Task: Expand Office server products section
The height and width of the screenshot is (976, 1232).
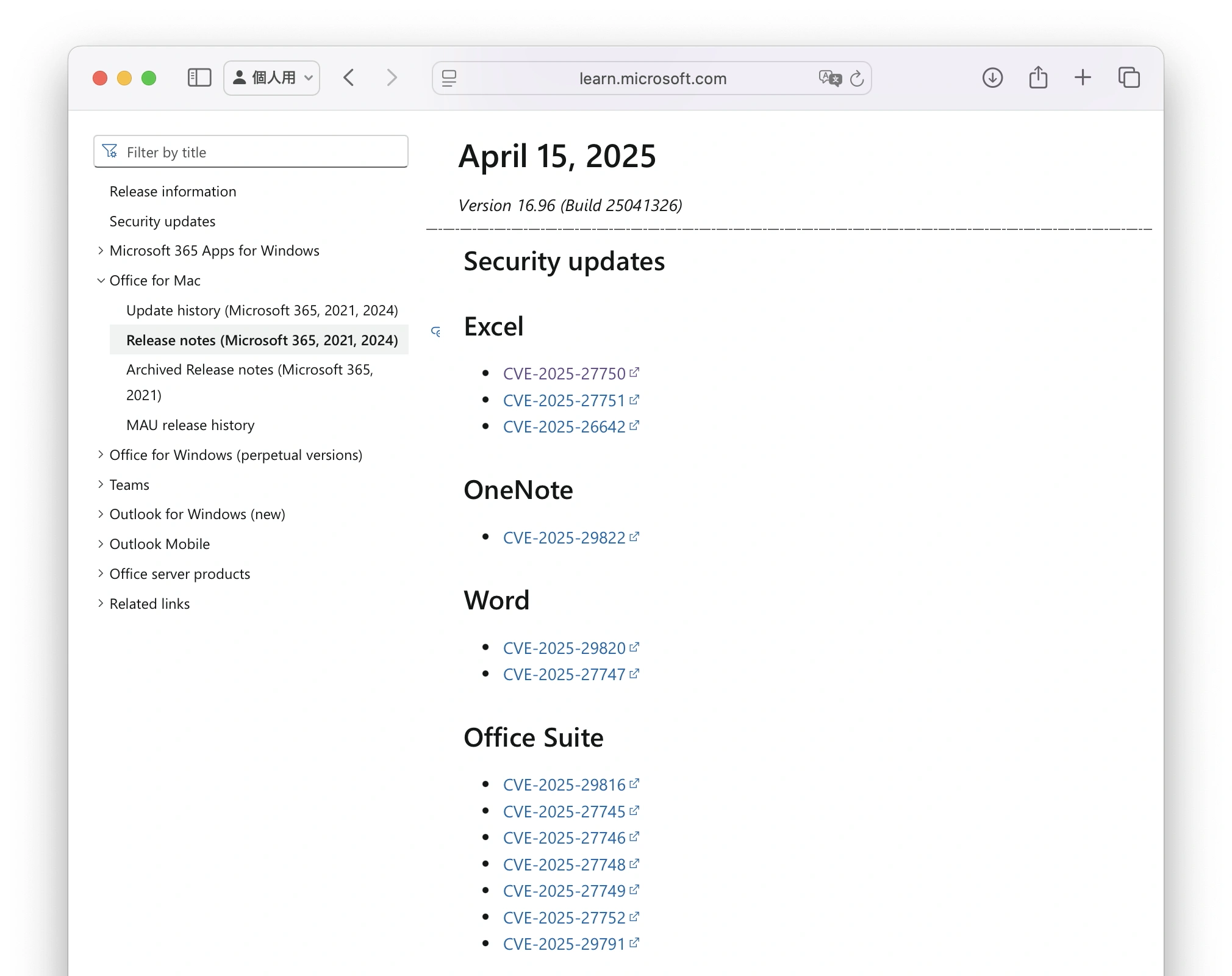Action: tap(101, 573)
